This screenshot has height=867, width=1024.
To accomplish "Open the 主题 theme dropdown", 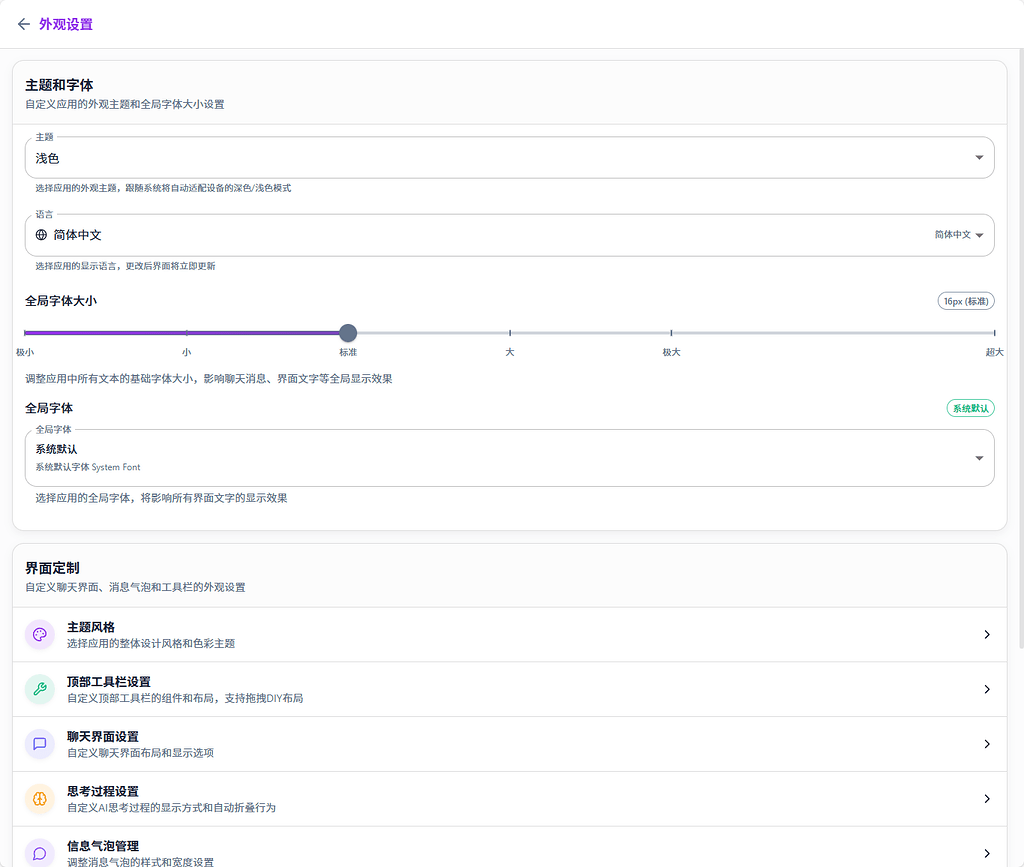I will (x=509, y=157).
